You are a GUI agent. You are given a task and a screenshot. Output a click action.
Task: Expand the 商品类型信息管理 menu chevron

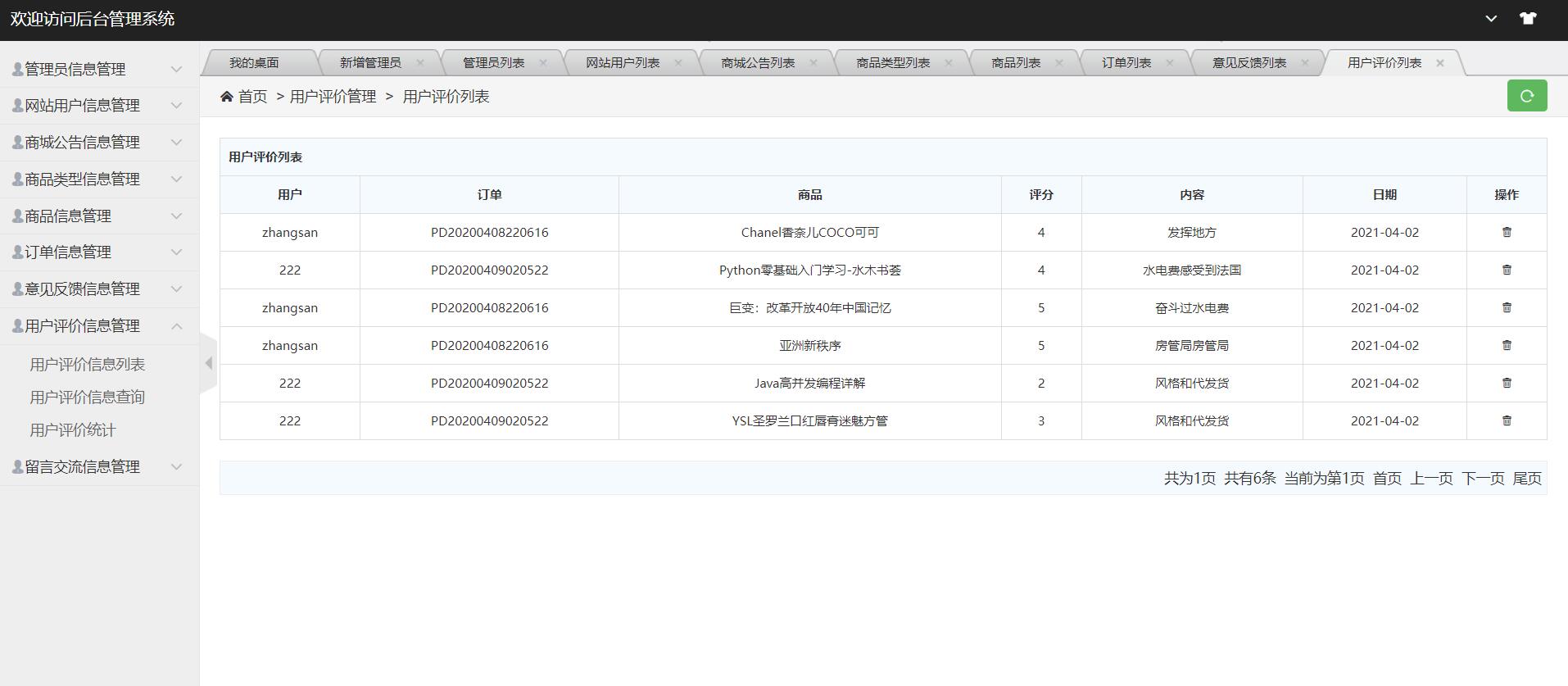coord(176,179)
